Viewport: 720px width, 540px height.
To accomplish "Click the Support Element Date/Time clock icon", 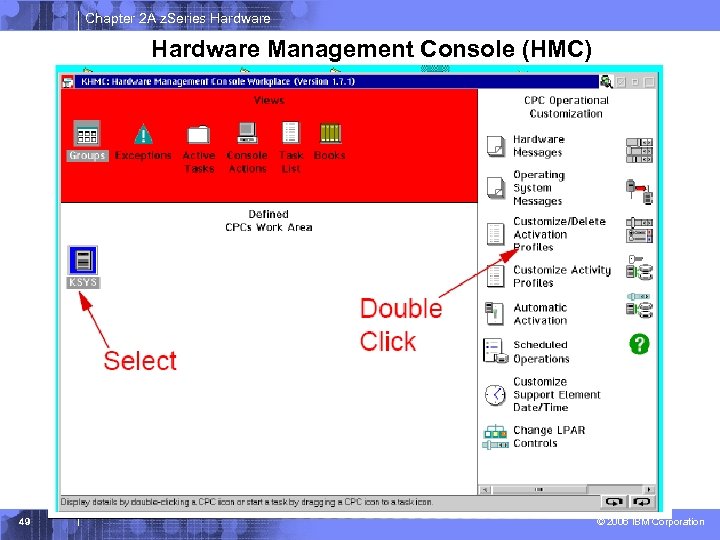I will click(495, 394).
